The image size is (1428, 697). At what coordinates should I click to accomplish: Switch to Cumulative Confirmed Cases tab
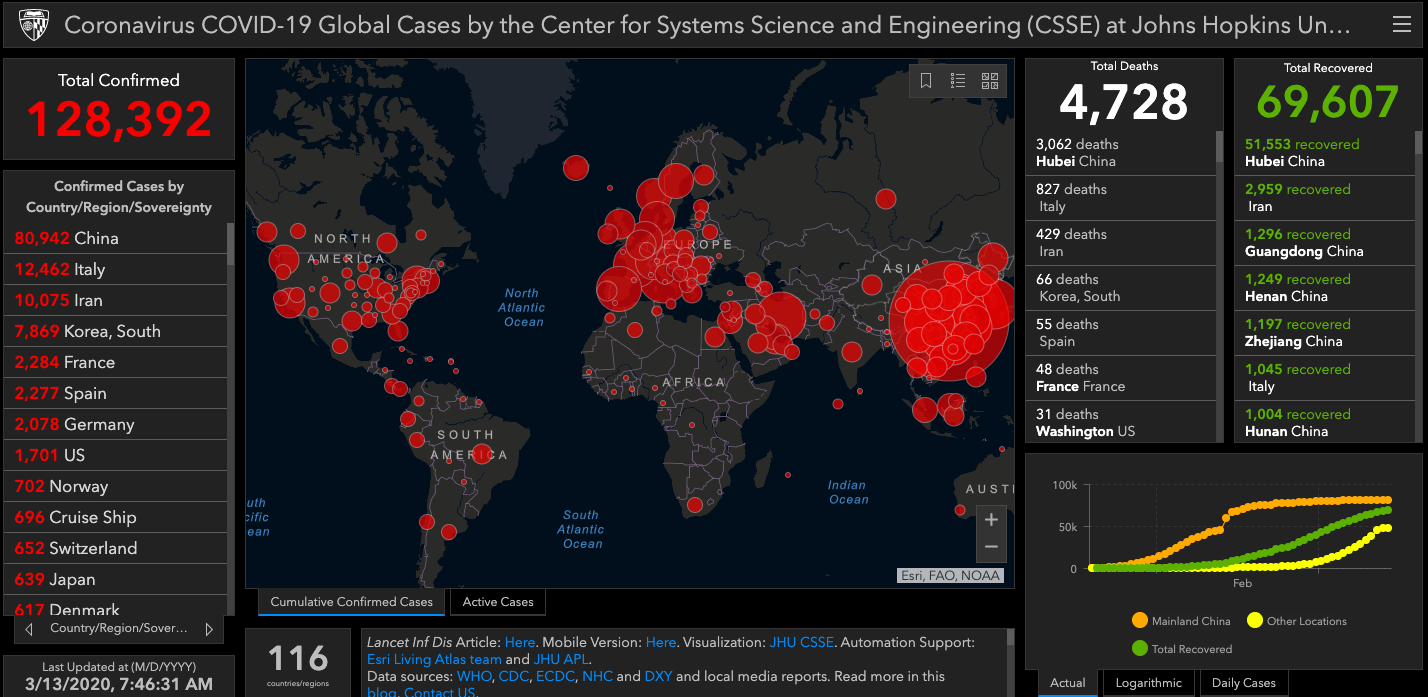click(351, 602)
